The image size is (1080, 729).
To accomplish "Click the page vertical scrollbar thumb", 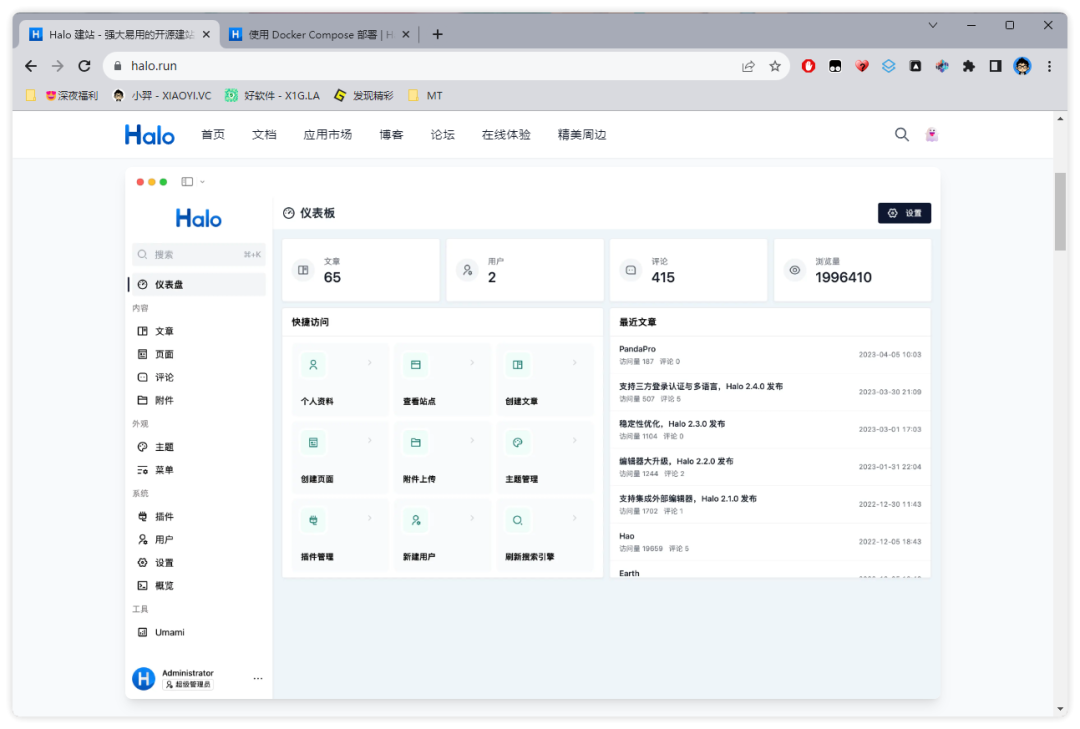I will [x=1060, y=210].
